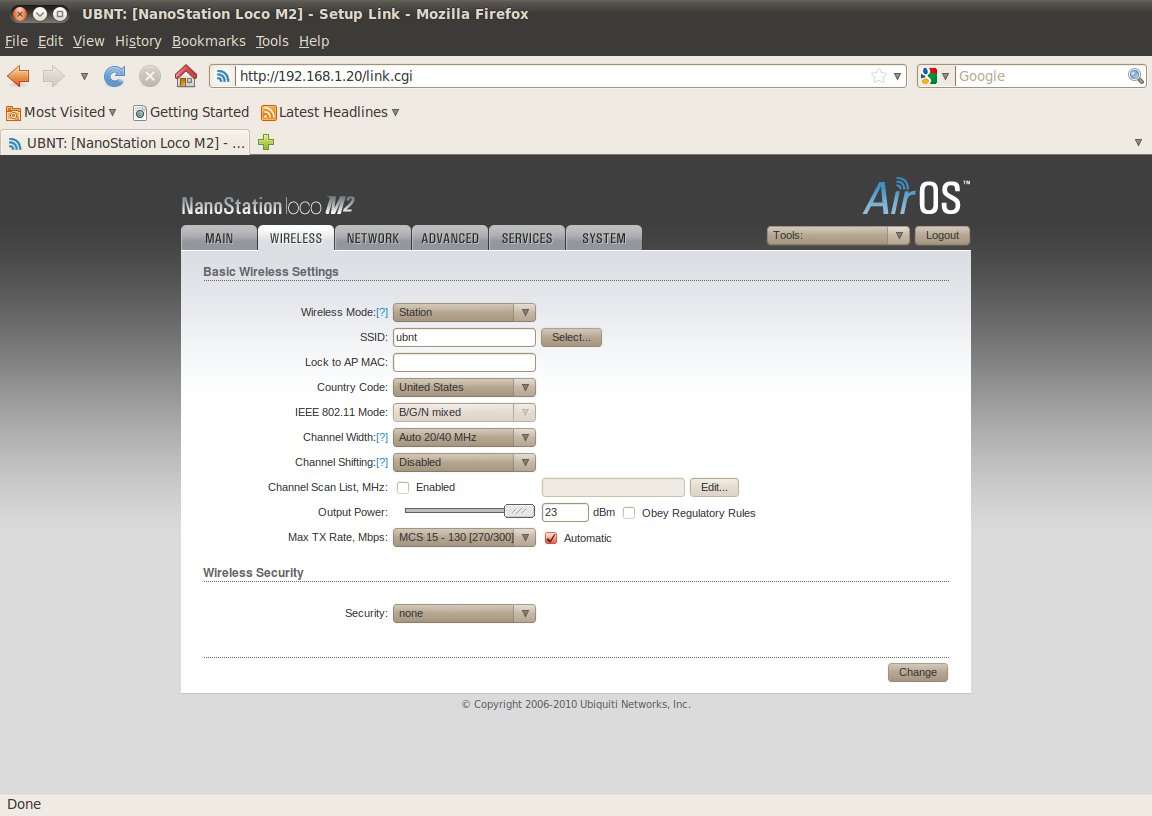Open new tab with plus icon
Viewport: 1152px width, 816px height.
(x=266, y=143)
